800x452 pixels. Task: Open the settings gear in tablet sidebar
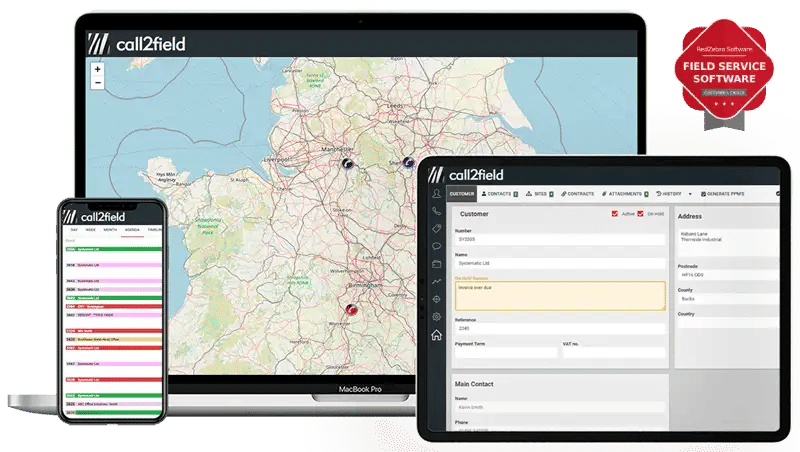(436, 317)
